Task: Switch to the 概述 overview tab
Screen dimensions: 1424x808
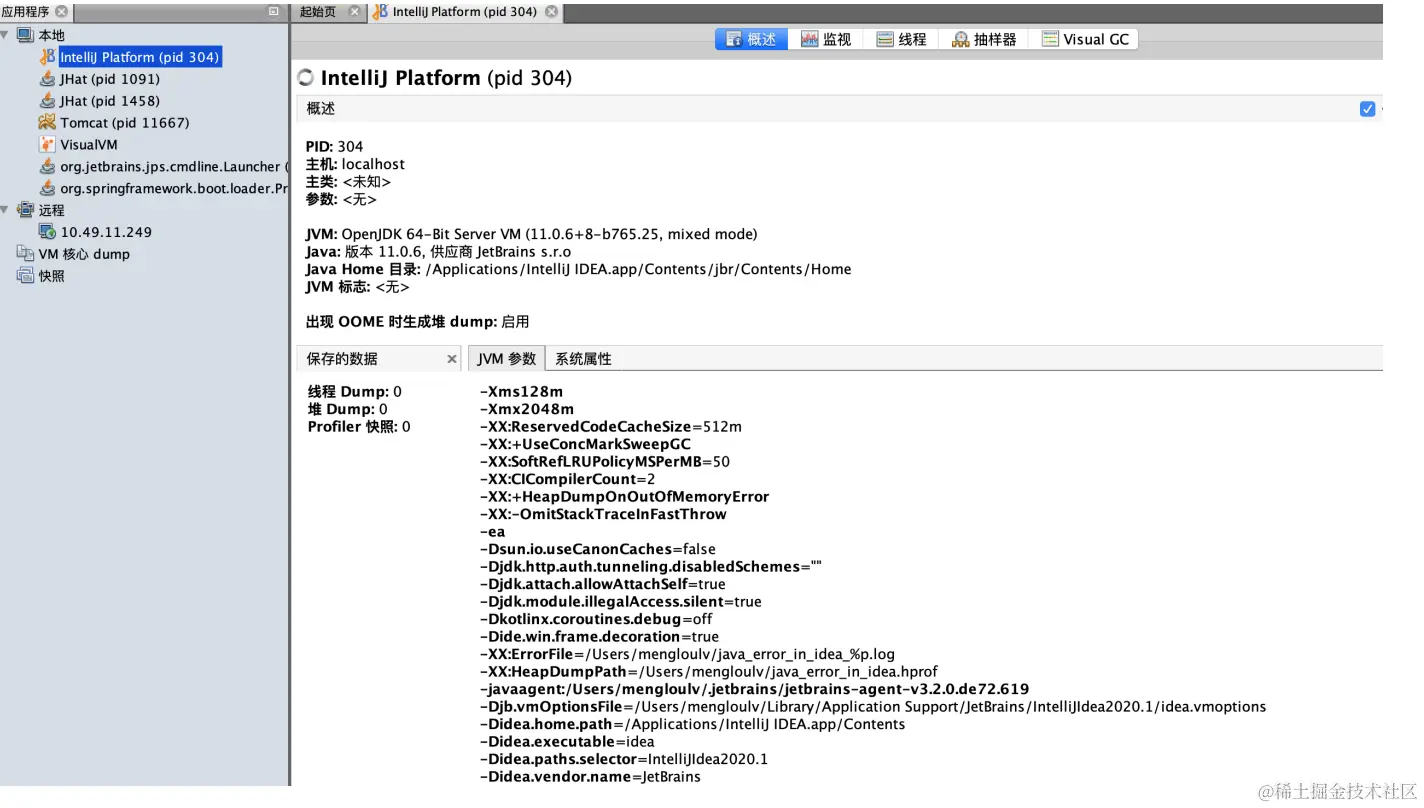Action: [x=751, y=39]
